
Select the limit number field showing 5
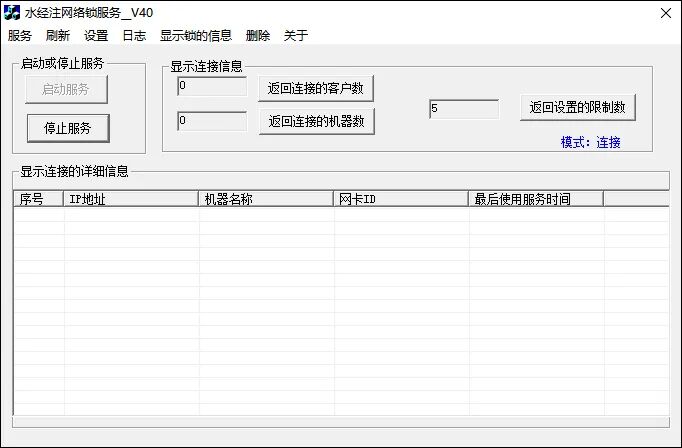[464, 109]
